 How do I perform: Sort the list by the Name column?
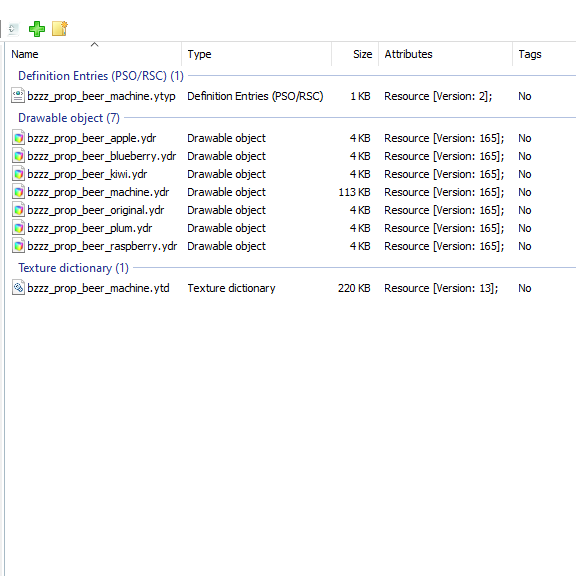(94, 54)
